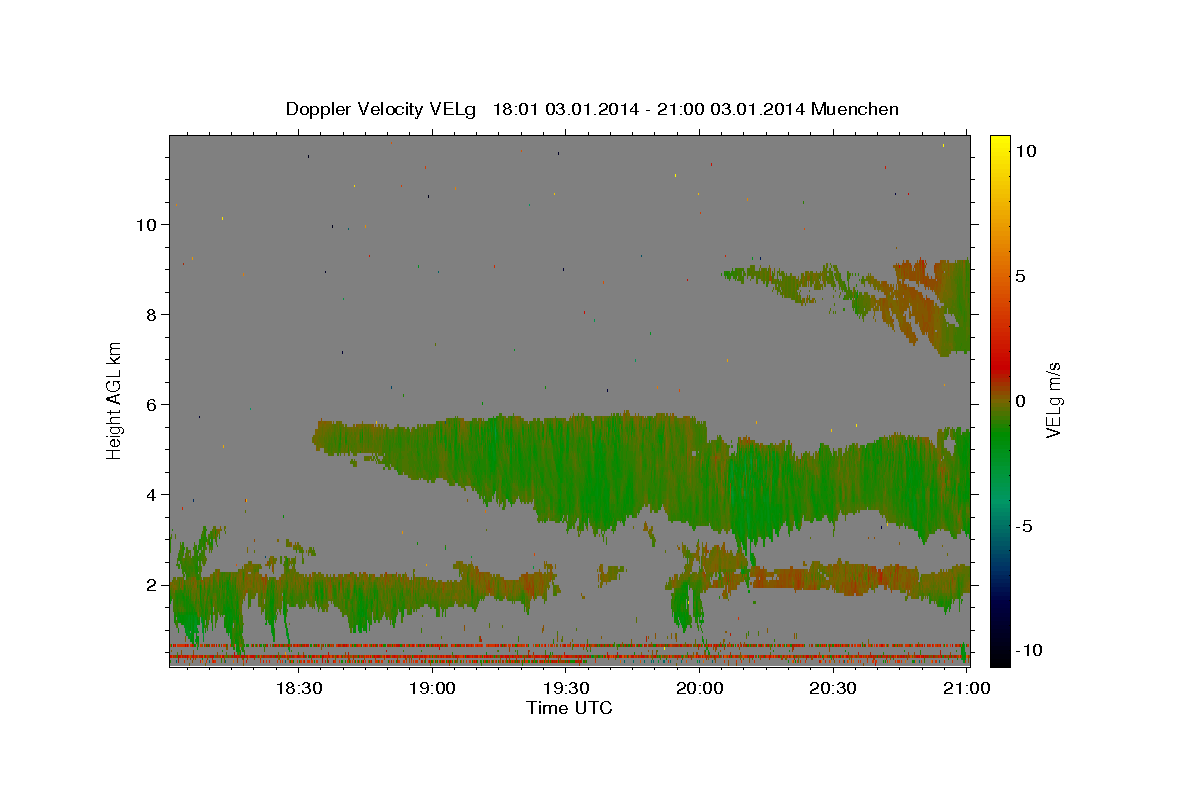The width and height of the screenshot is (1200, 800).
Task: Click the 'Muenchen' station name in title
Action: click(x=855, y=109)
